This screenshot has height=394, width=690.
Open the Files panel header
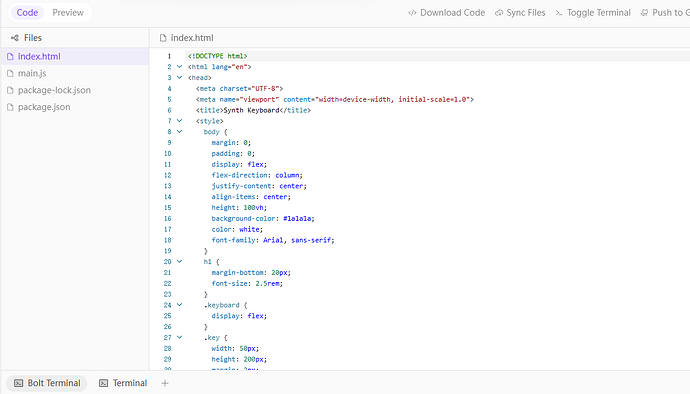pyautogui.click(x=26, y=38)
